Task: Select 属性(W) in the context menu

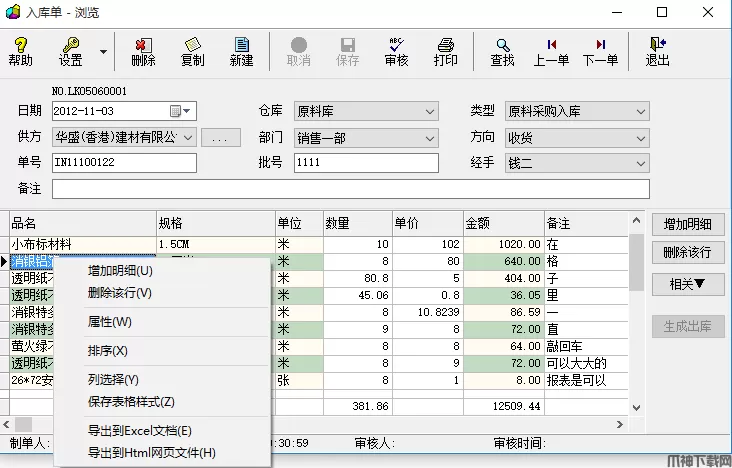Action: 109,322
